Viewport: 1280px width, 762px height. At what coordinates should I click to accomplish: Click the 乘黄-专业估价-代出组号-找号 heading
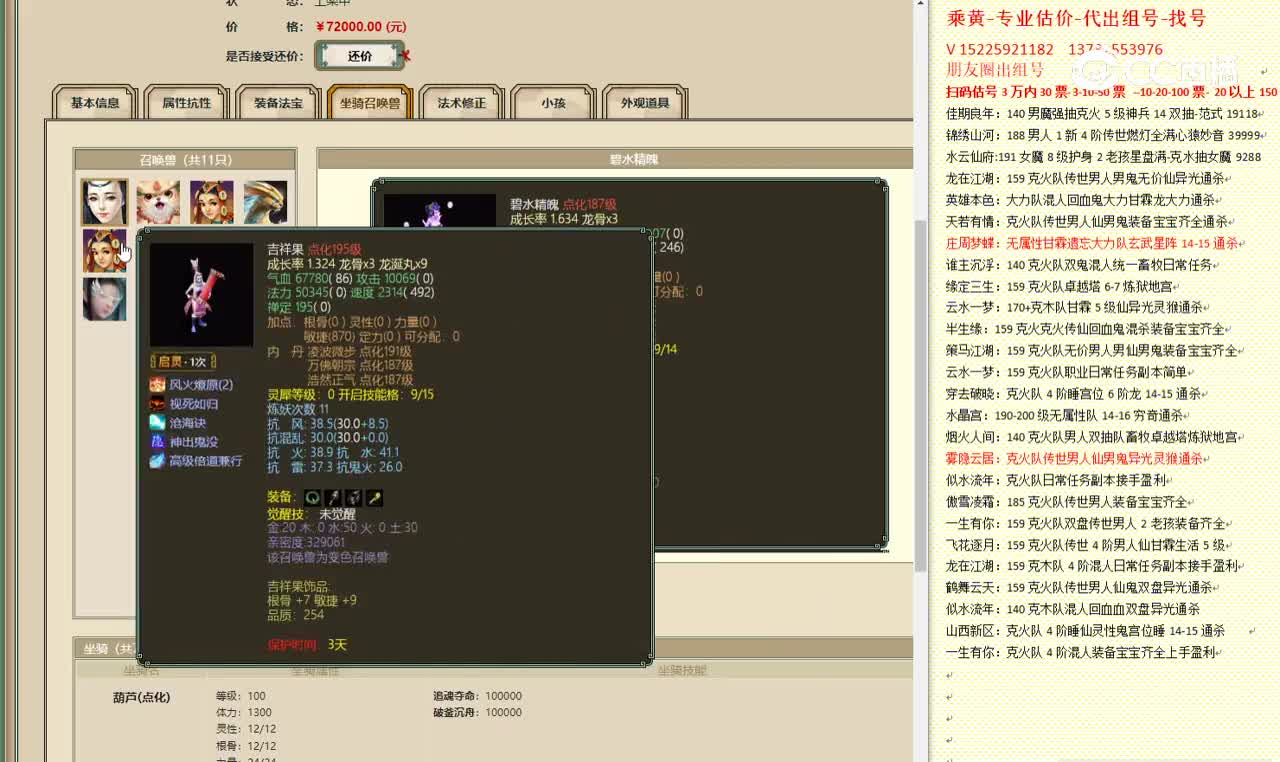[x=1077, y=18]
